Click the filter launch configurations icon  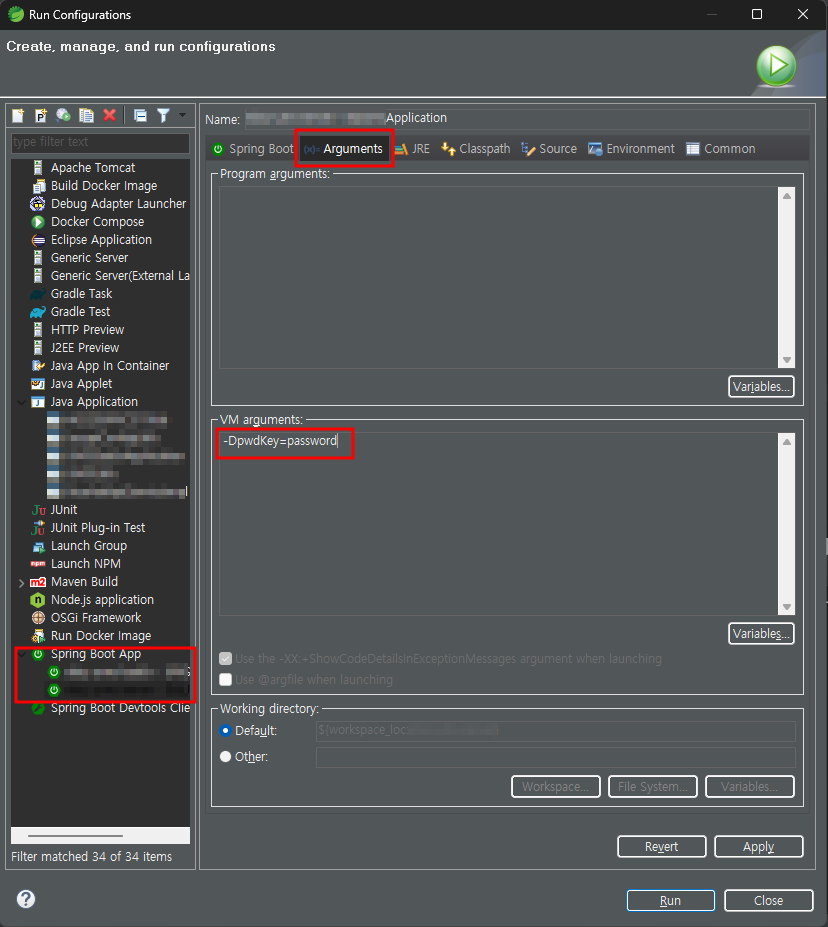163,115
